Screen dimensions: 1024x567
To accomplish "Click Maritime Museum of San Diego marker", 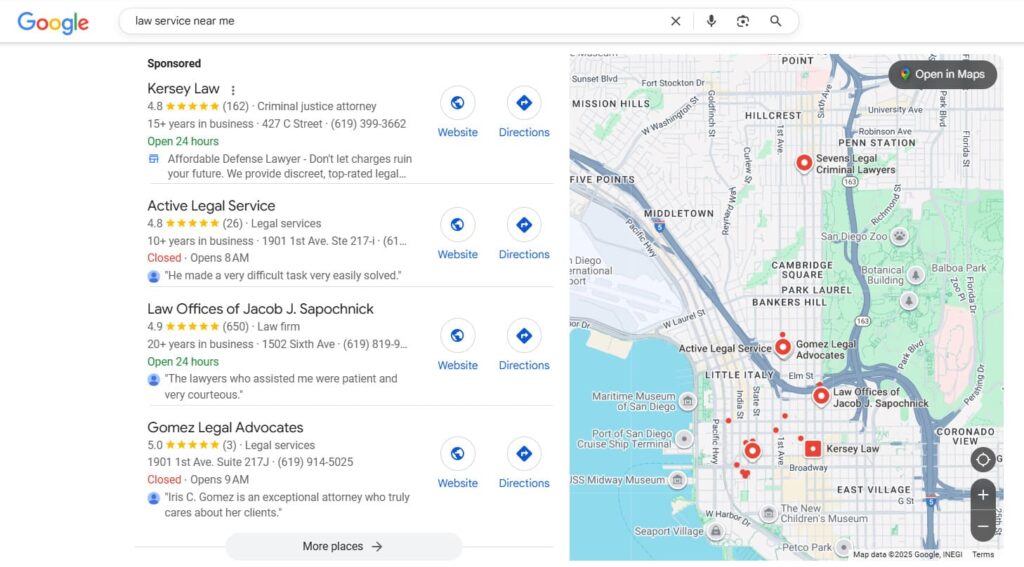I will pos(687,400).
